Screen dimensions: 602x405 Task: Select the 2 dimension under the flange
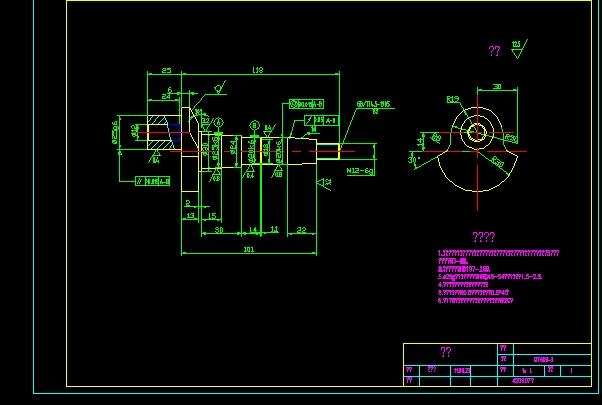coord(188,203)
